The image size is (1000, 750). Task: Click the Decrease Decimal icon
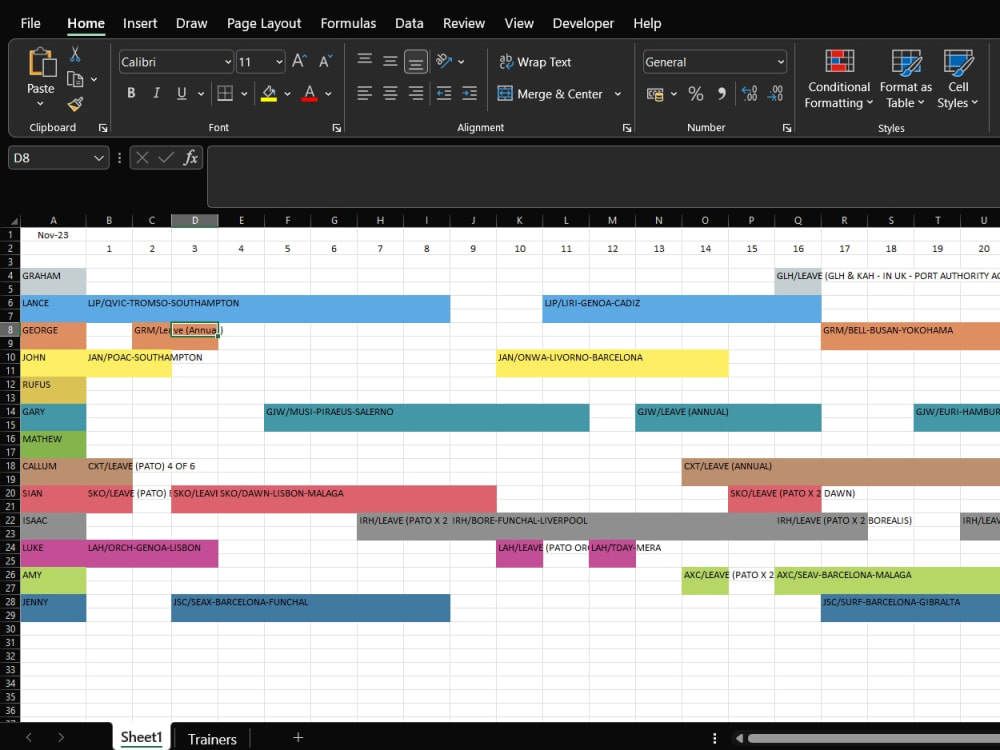tap(775, 94)
